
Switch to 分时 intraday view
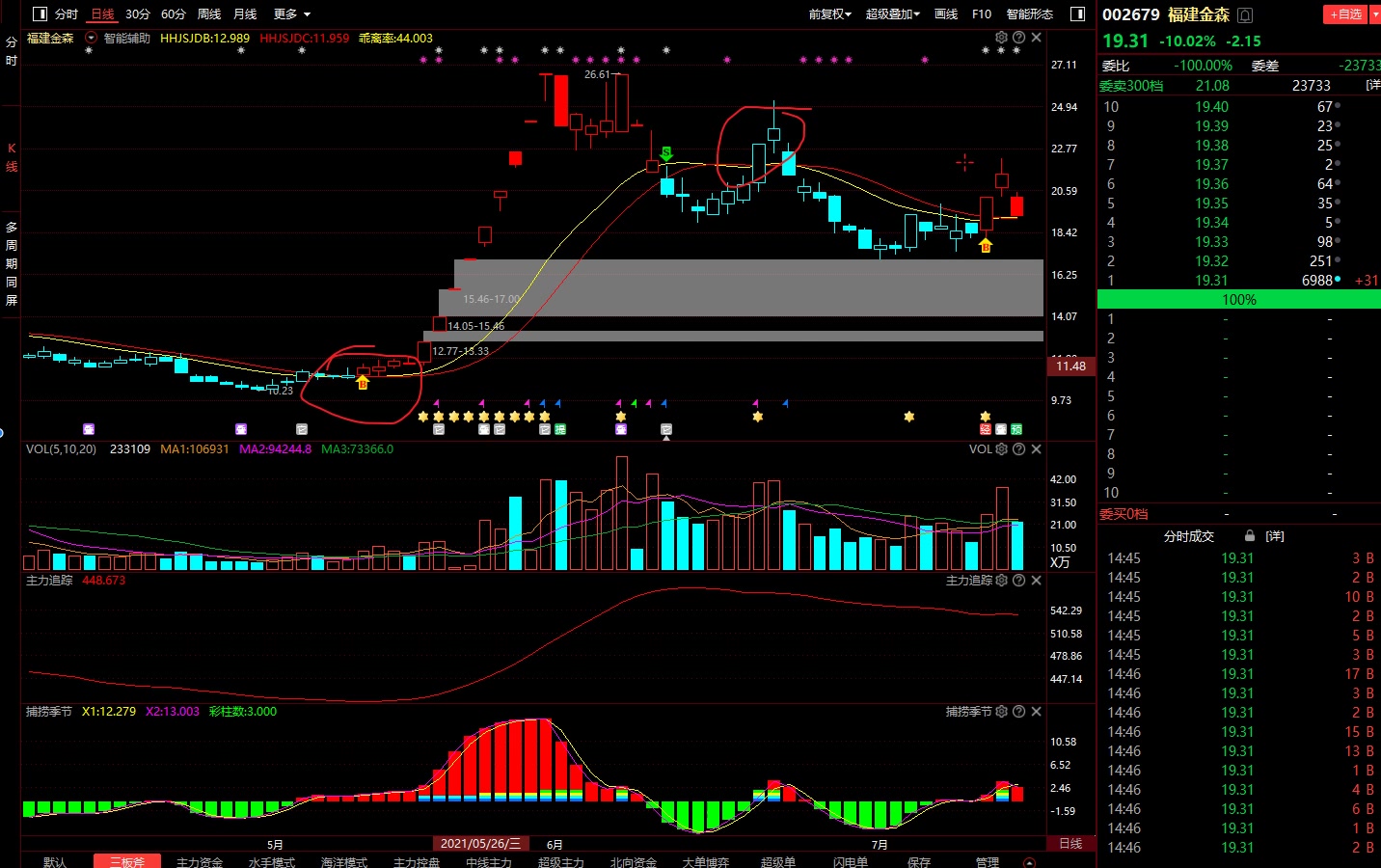pyautogui.click(x=67, y=14)
